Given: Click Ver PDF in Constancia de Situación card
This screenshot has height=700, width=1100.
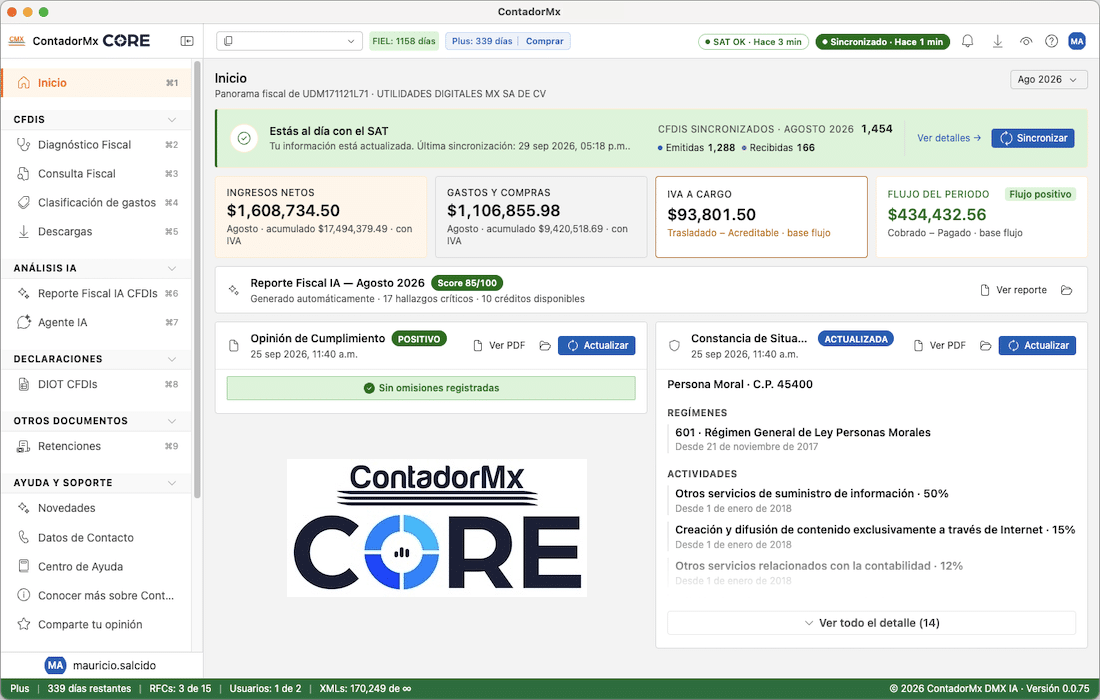Looking at the screenshot, I should tap(939, 346).
